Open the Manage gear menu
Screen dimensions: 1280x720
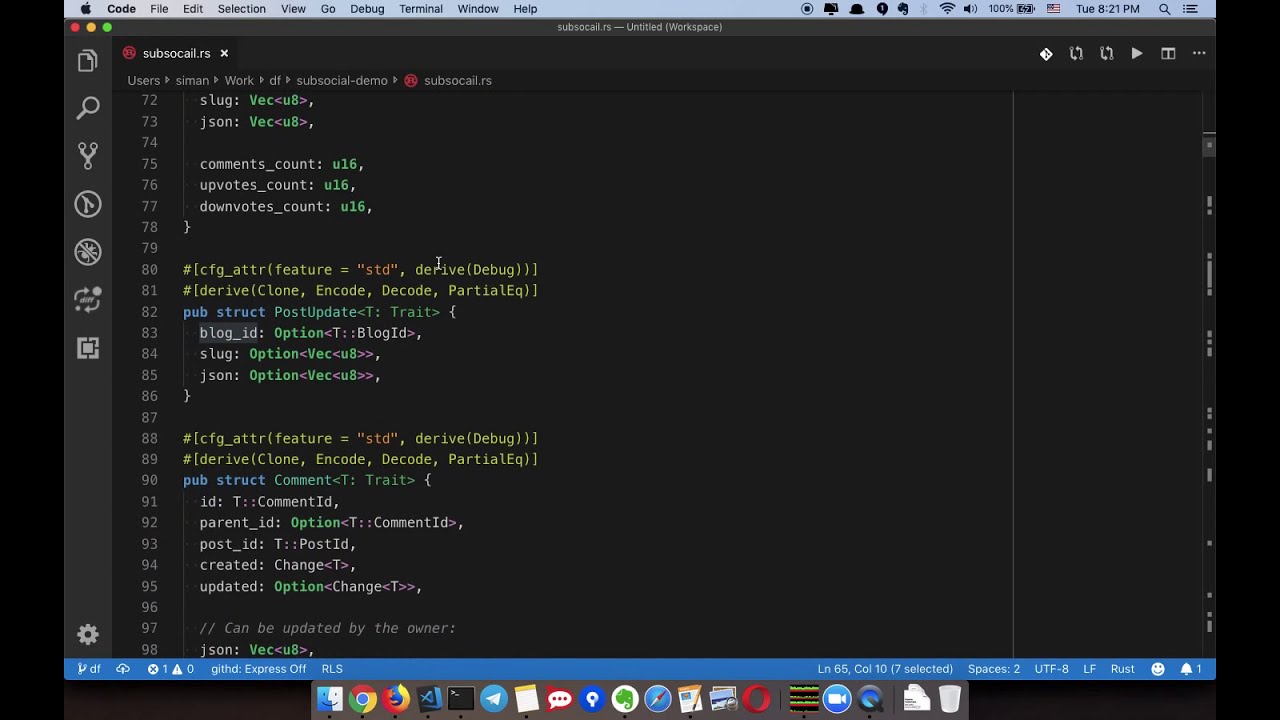point(88,634)
